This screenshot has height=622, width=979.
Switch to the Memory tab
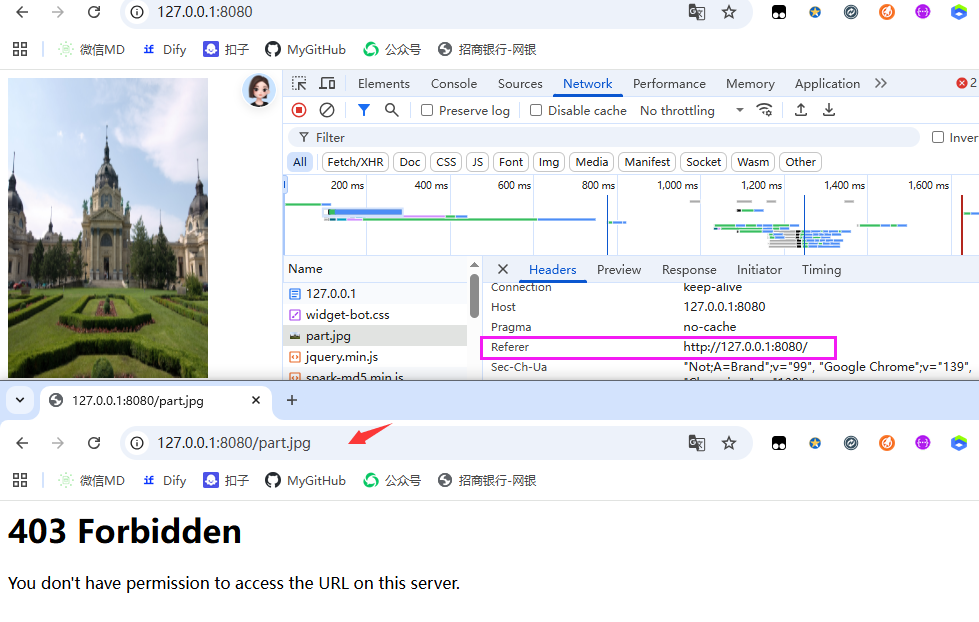point(750,84)
